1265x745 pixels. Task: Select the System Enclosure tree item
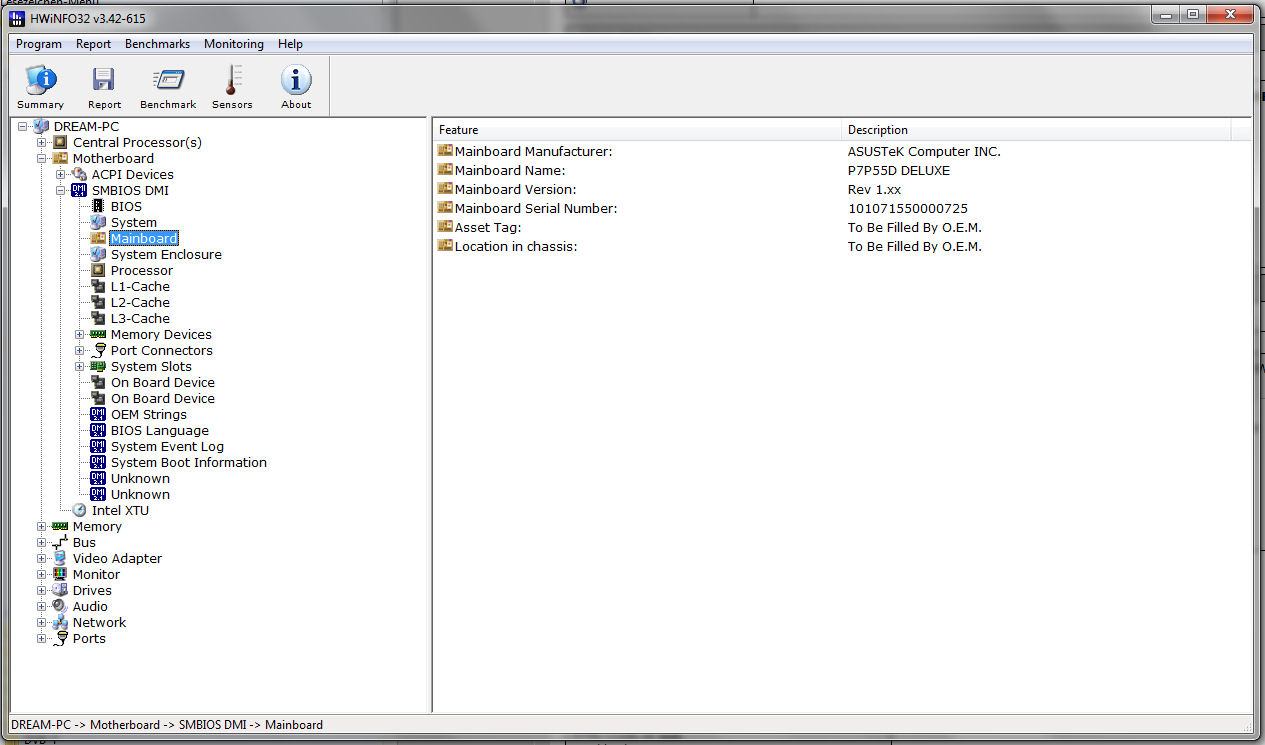[x=166, y=255]
